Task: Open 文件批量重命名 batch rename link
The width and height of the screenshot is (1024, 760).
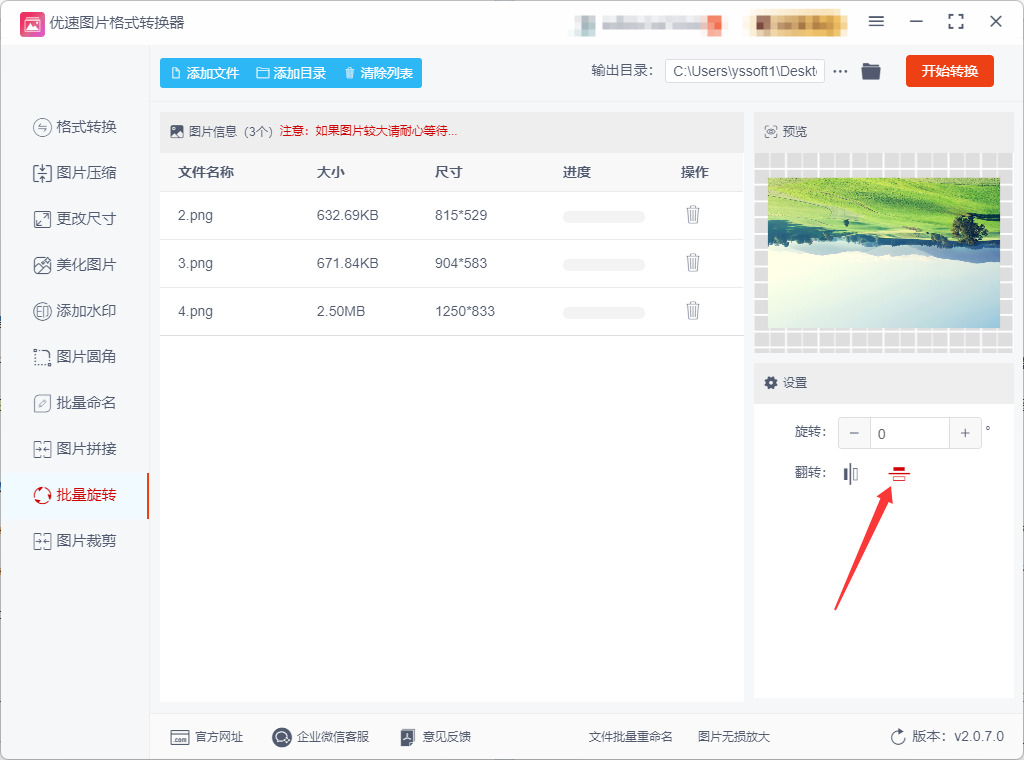Action: point(630,737)
